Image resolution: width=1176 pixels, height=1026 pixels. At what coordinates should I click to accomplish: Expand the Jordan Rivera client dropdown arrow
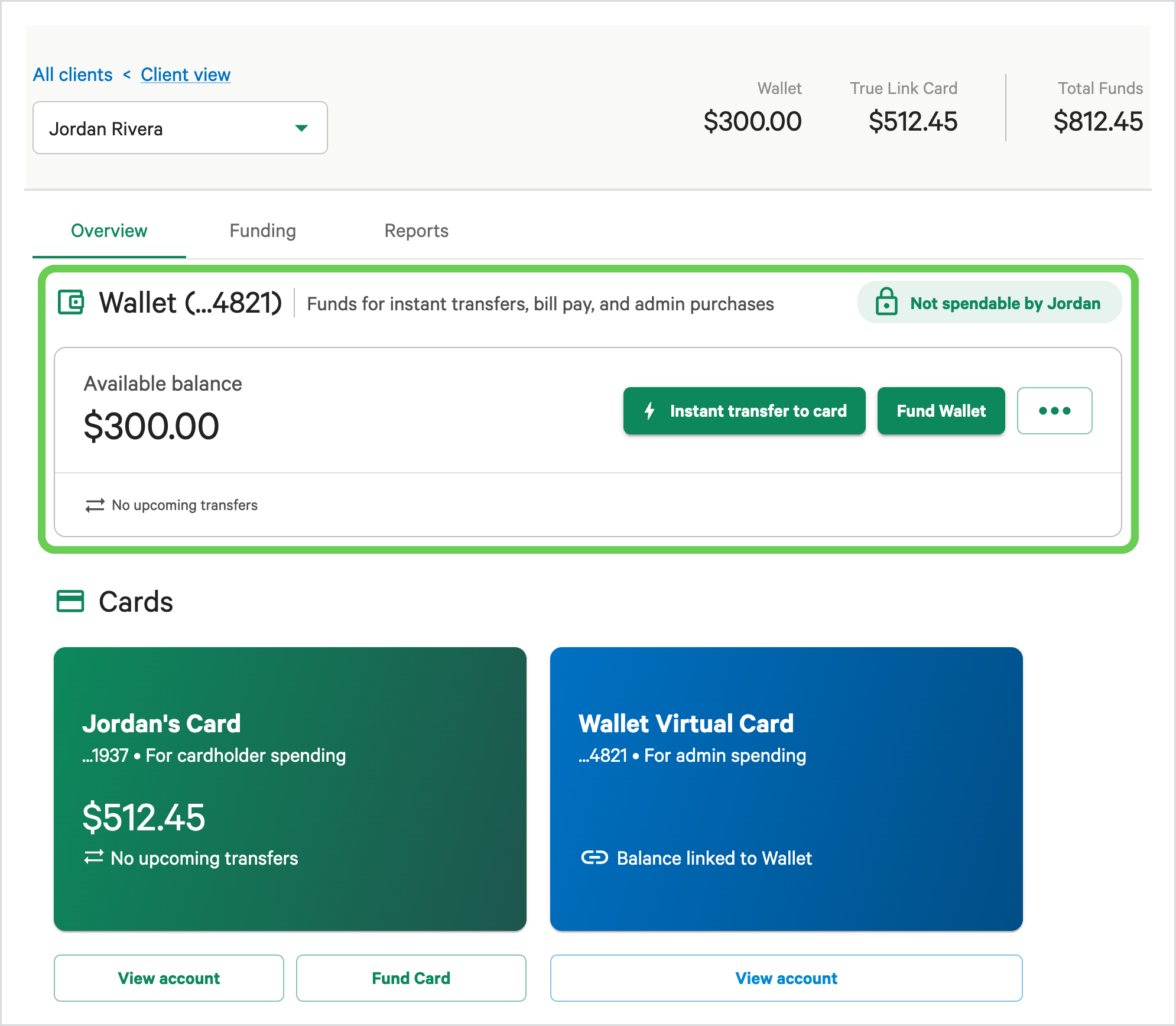[x=301, y=128]
